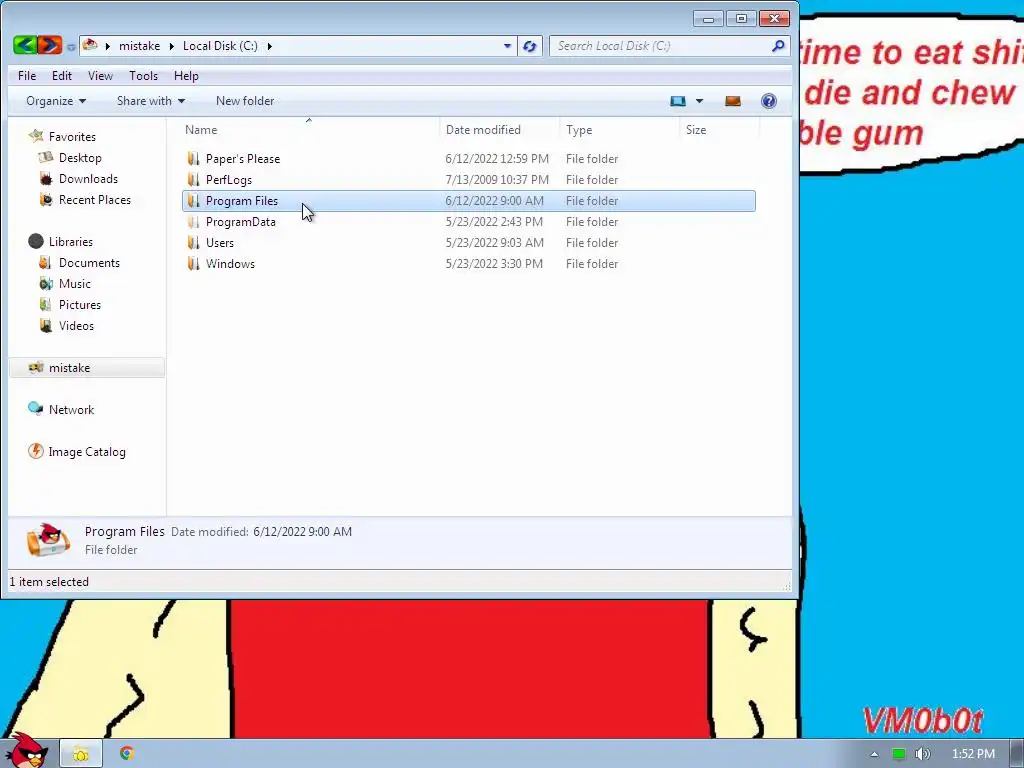Open Chrome from the taskbar
This screenshot has height=768, width=1024.
click(127, 754)
